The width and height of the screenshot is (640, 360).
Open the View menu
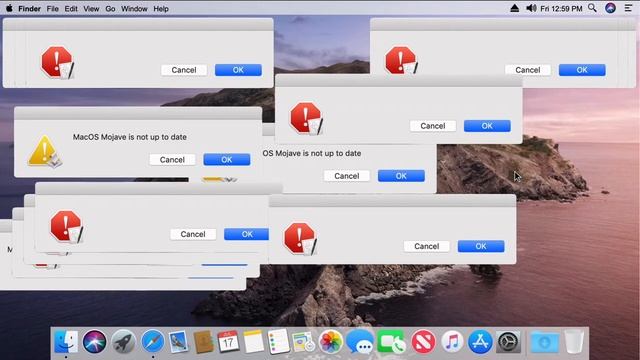pos(91,9)
